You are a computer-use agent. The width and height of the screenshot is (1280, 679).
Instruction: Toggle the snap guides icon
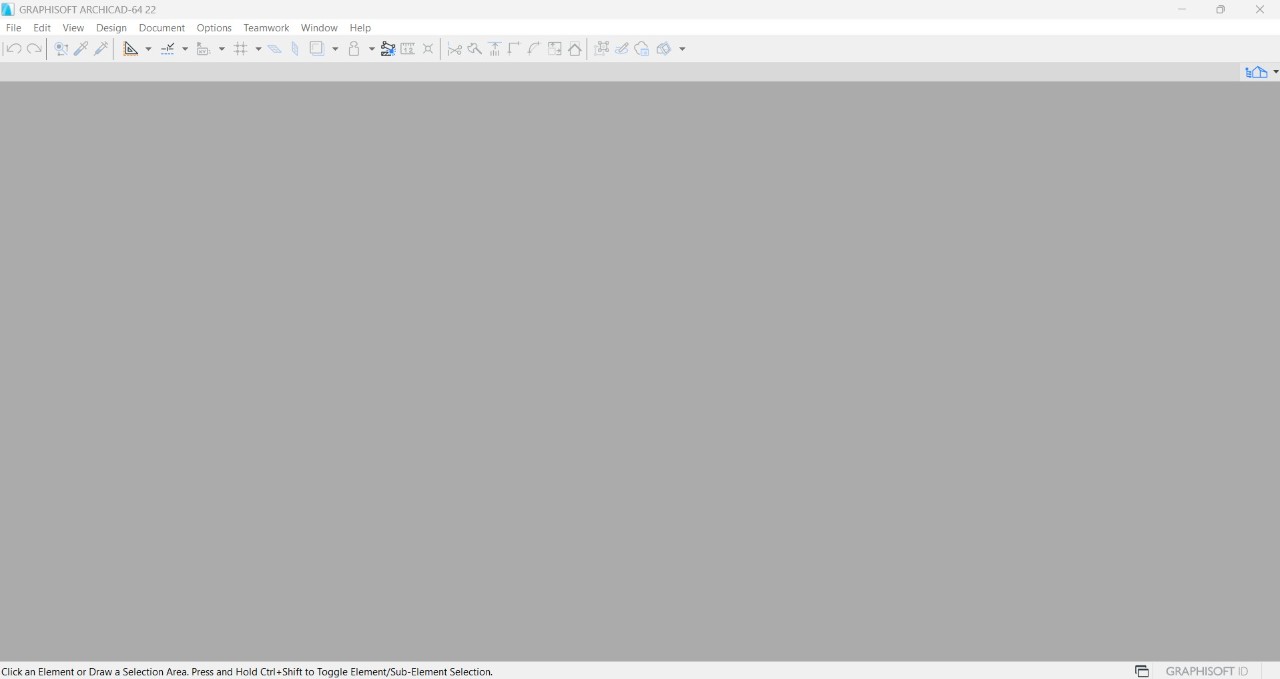[x=168, y=49]
